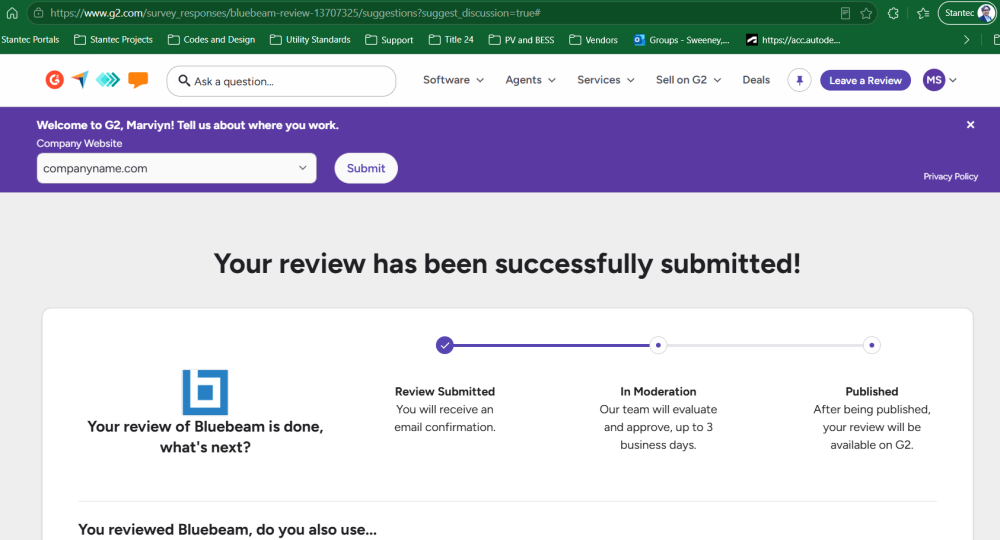
Task: Click the 'Published' step label
Action: click(x=871, y=391)
